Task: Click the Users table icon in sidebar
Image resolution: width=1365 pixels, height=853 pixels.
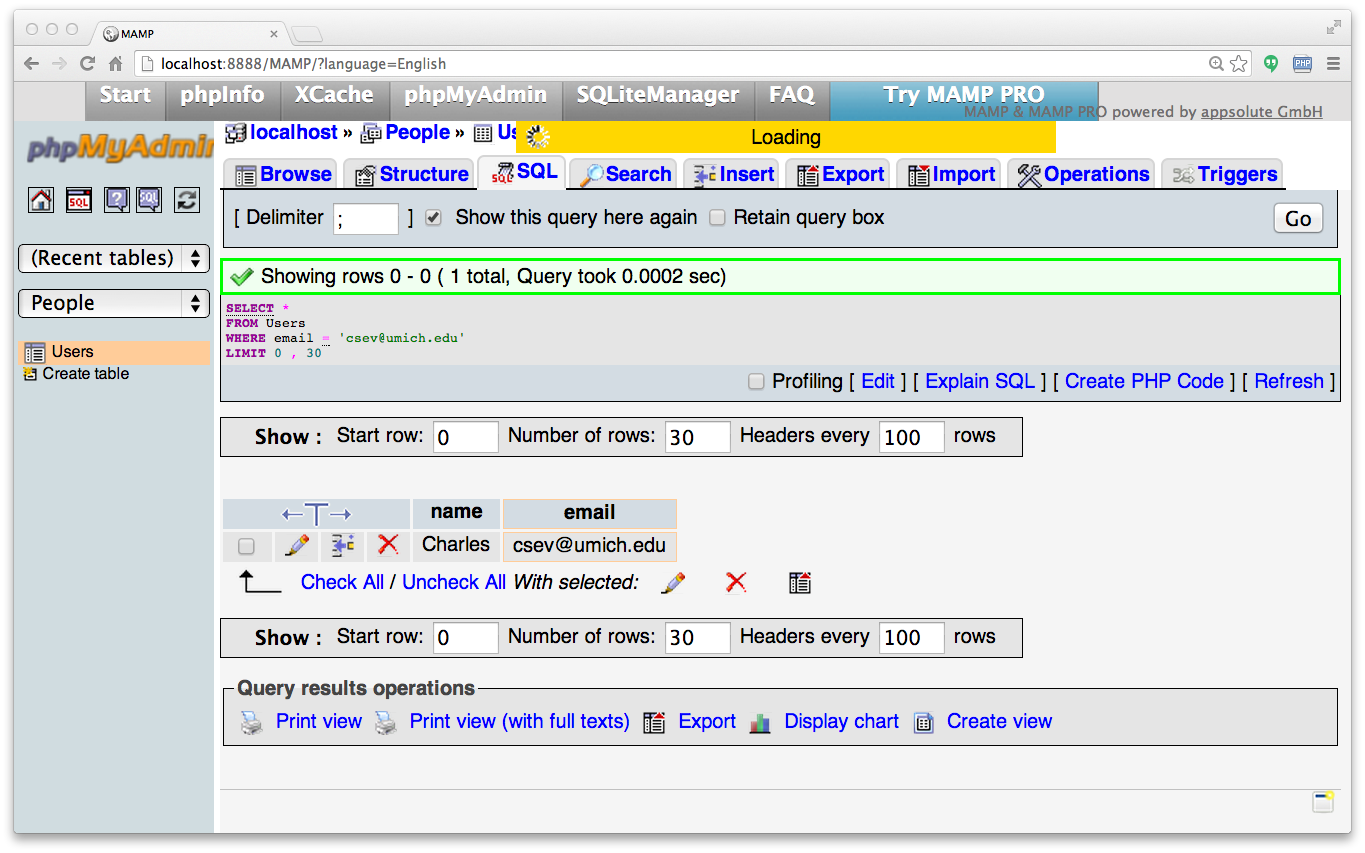Action: coord(35,352)
